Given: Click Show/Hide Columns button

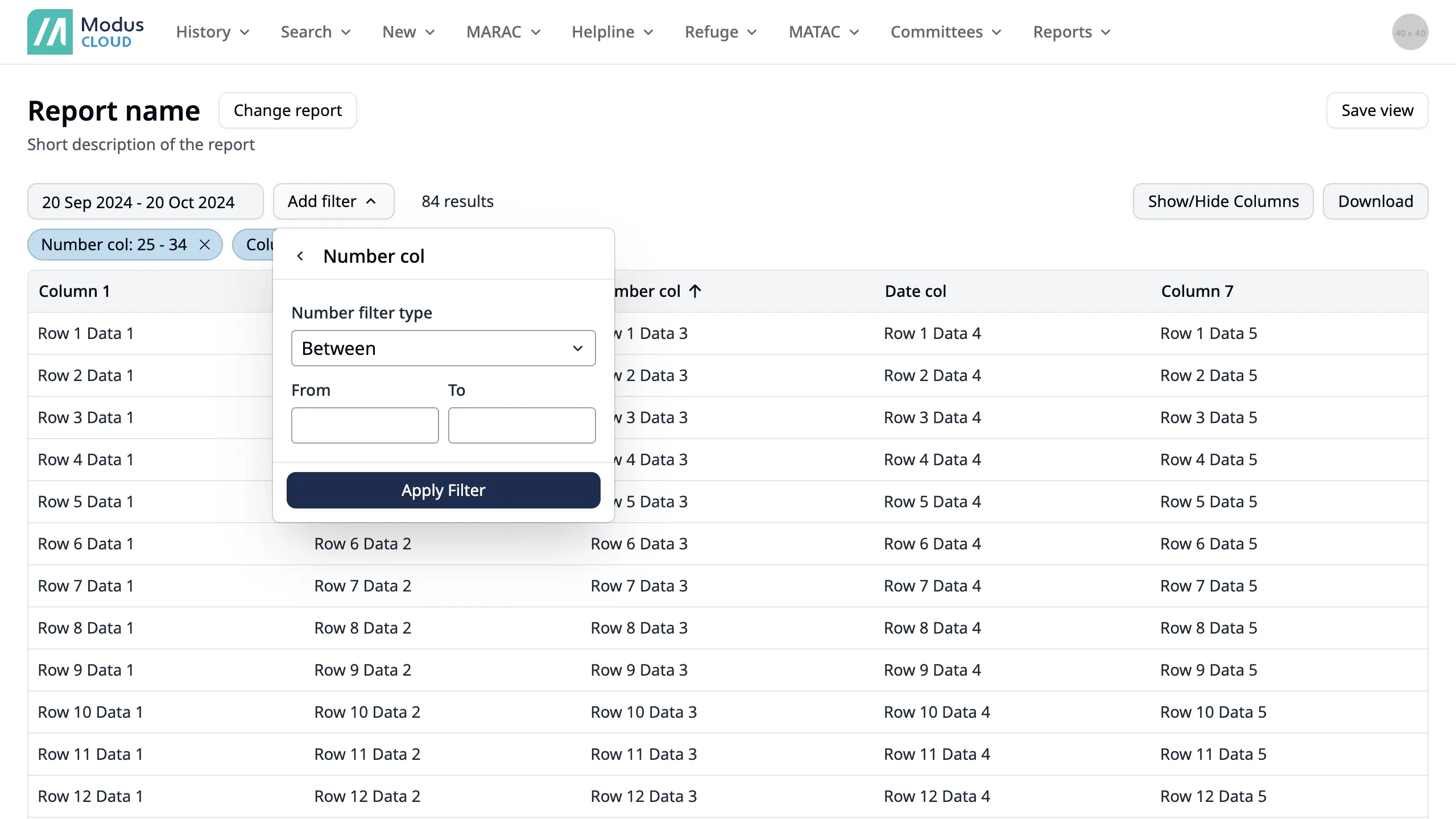Looking at the screenshot, I should (x=1223, y=201).
